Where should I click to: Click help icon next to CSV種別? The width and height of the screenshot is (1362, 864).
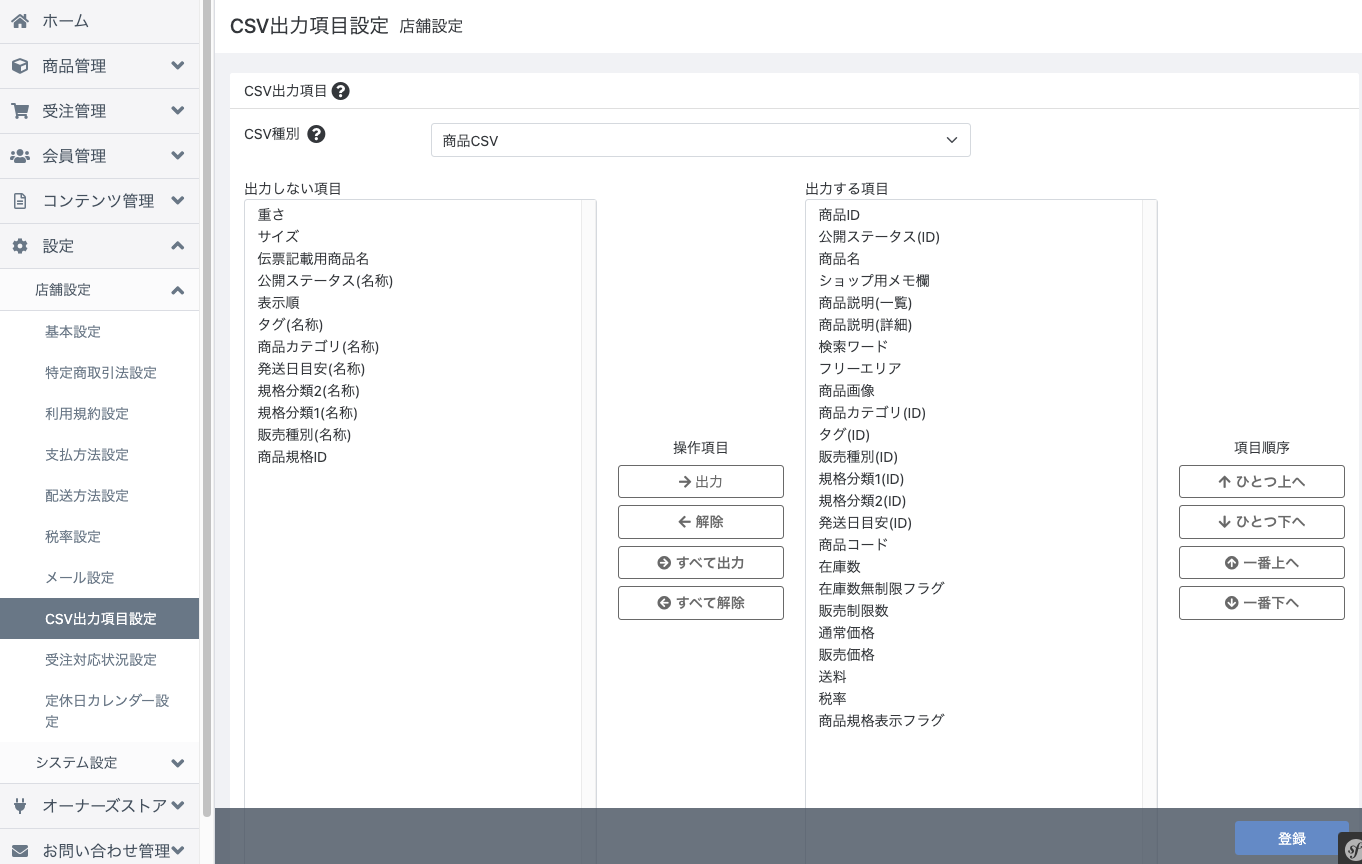[x=316, y=134]
